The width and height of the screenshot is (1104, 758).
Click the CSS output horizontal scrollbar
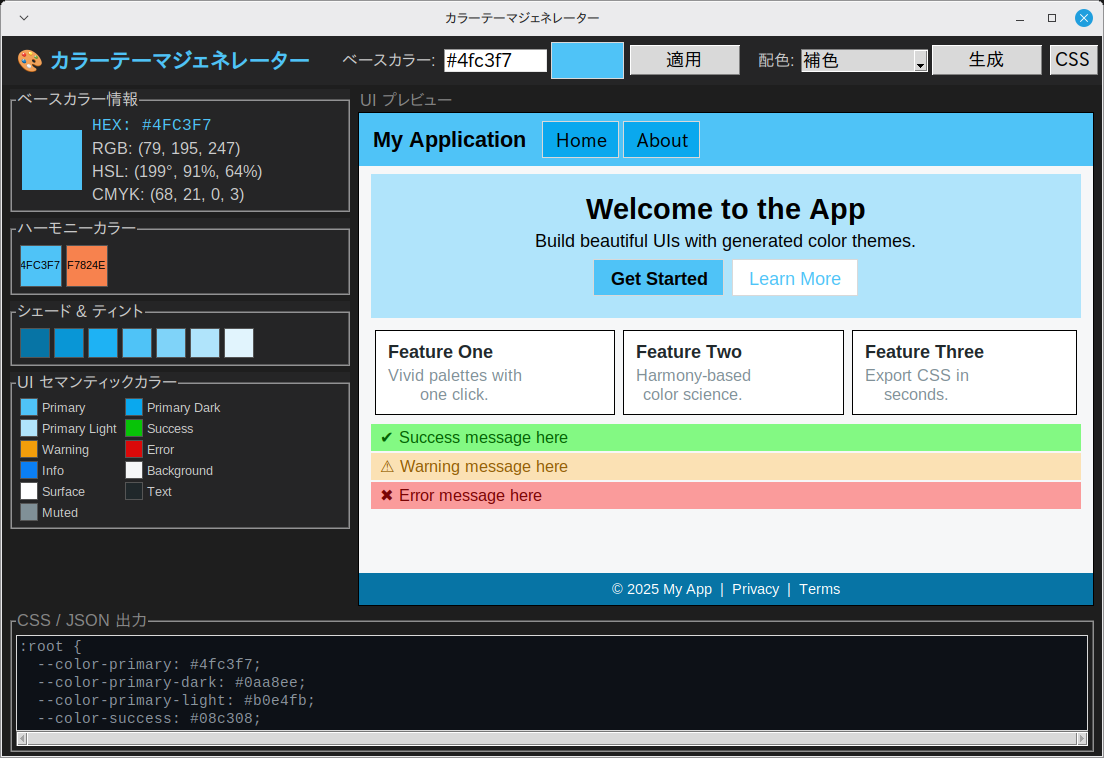[x=552, y=738]
